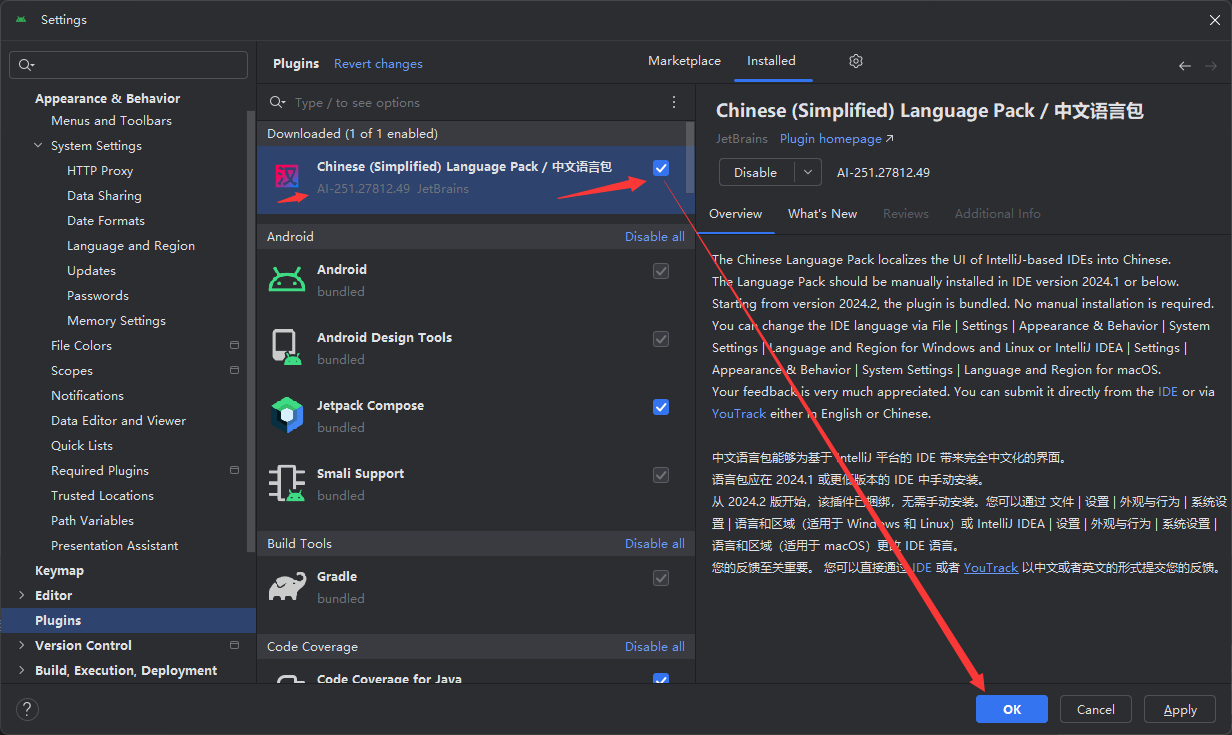Click Disable all for Android group
The width and height of the screenshot is (1232, 735).
click(x=655, y=237)
